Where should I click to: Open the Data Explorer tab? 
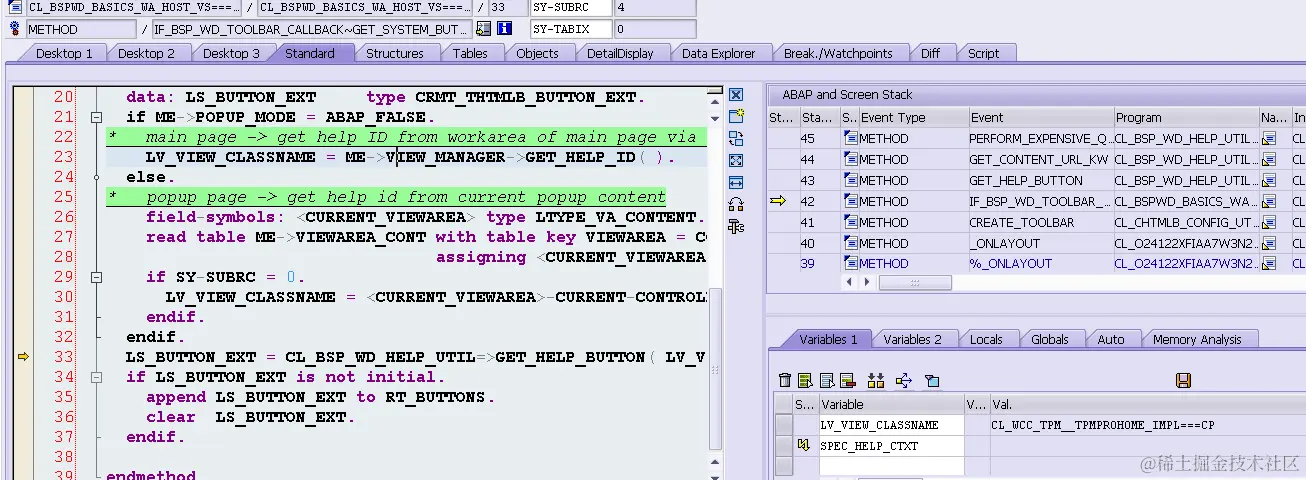[718, 54]
